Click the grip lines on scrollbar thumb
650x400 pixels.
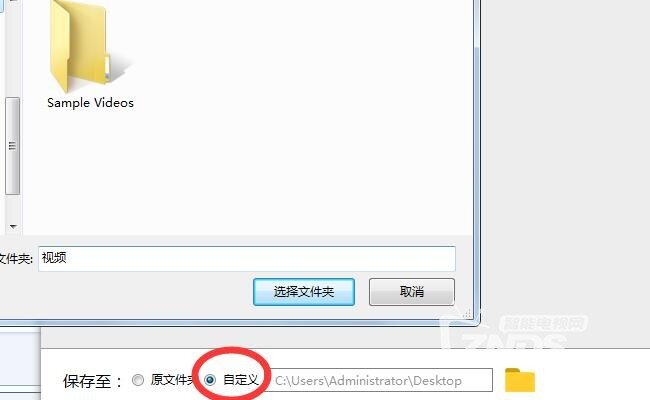tap(12, 146)
